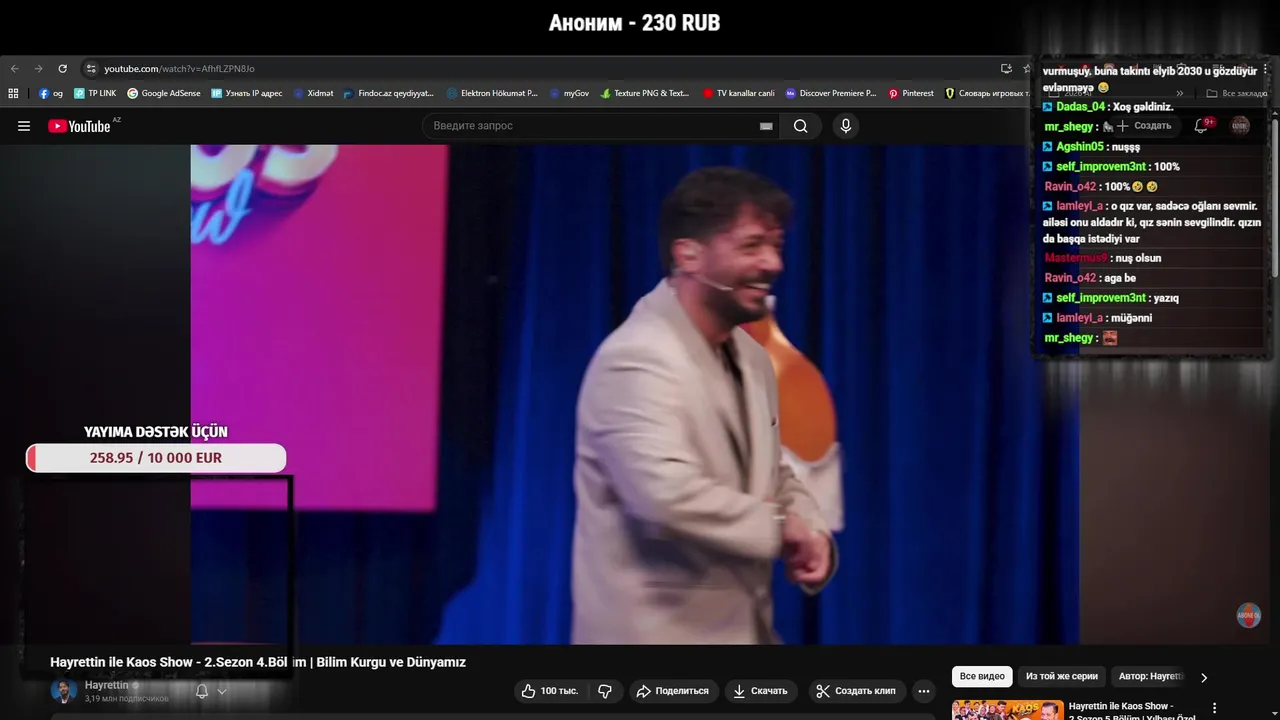Click chat username Agshin05
The width and height of the screenshot is (1280, 720).
(x=1080, y=147)
